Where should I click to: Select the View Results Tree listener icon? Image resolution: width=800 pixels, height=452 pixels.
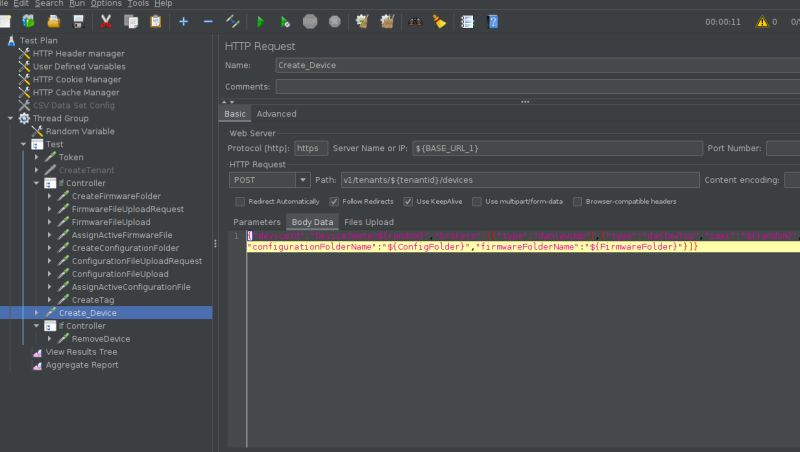coord(37,352)
